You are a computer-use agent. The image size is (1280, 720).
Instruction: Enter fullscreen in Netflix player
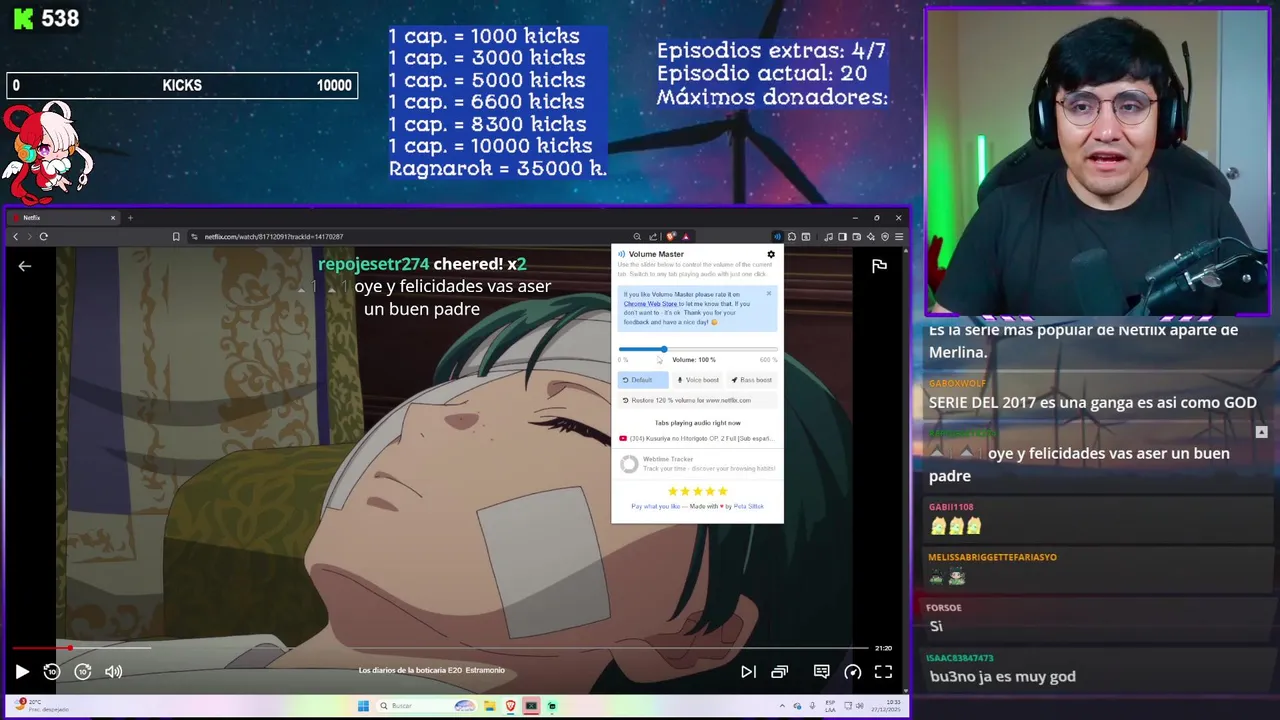(x=883, y=672)
